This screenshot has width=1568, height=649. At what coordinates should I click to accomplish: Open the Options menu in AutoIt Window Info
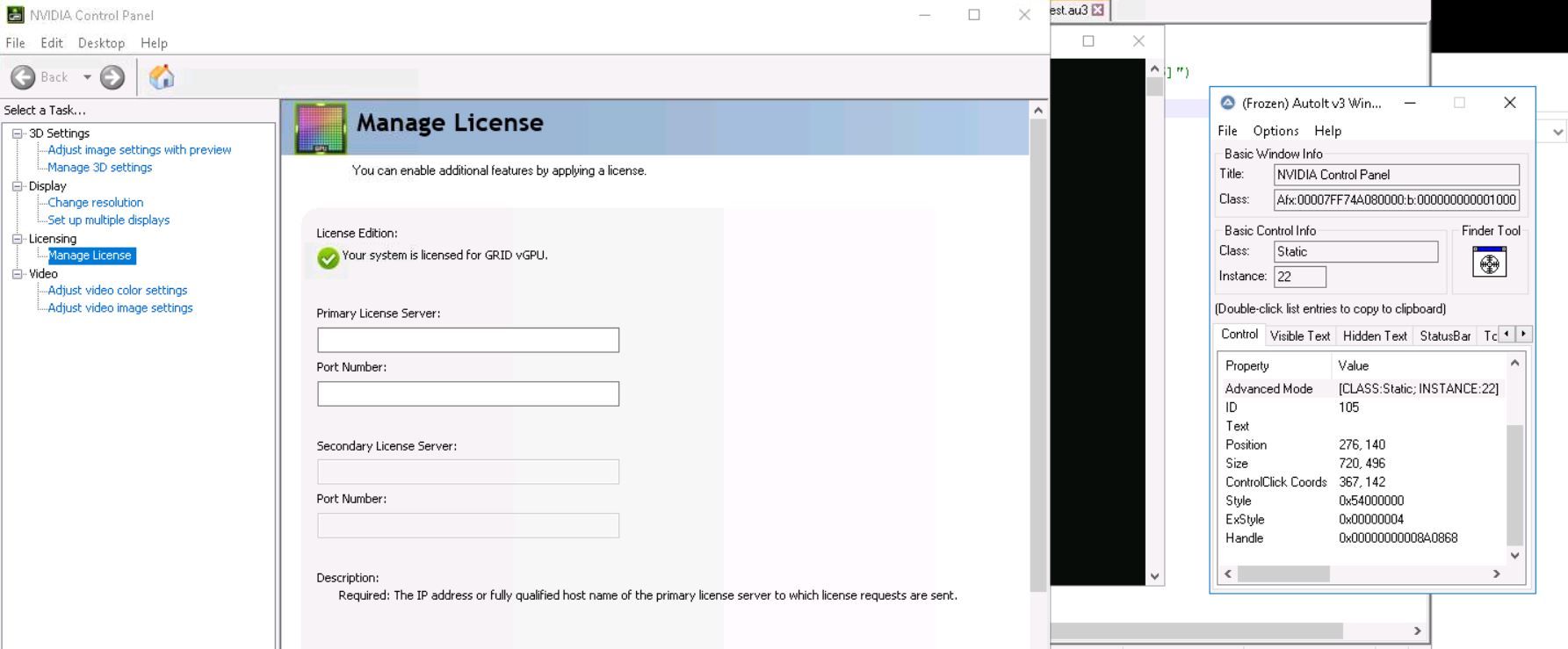(1275, 131)
